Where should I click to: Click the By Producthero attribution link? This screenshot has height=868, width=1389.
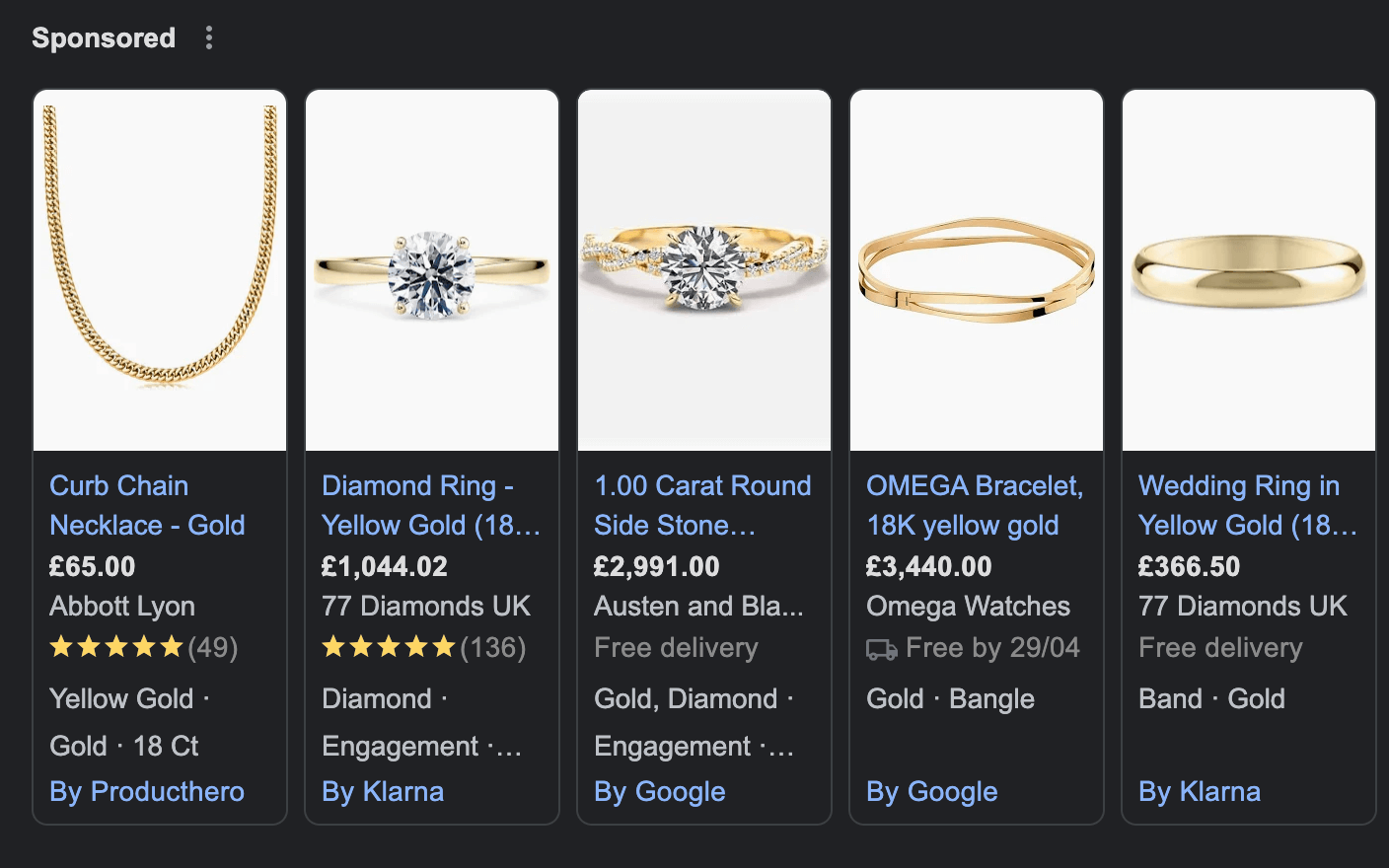(146, 791)
